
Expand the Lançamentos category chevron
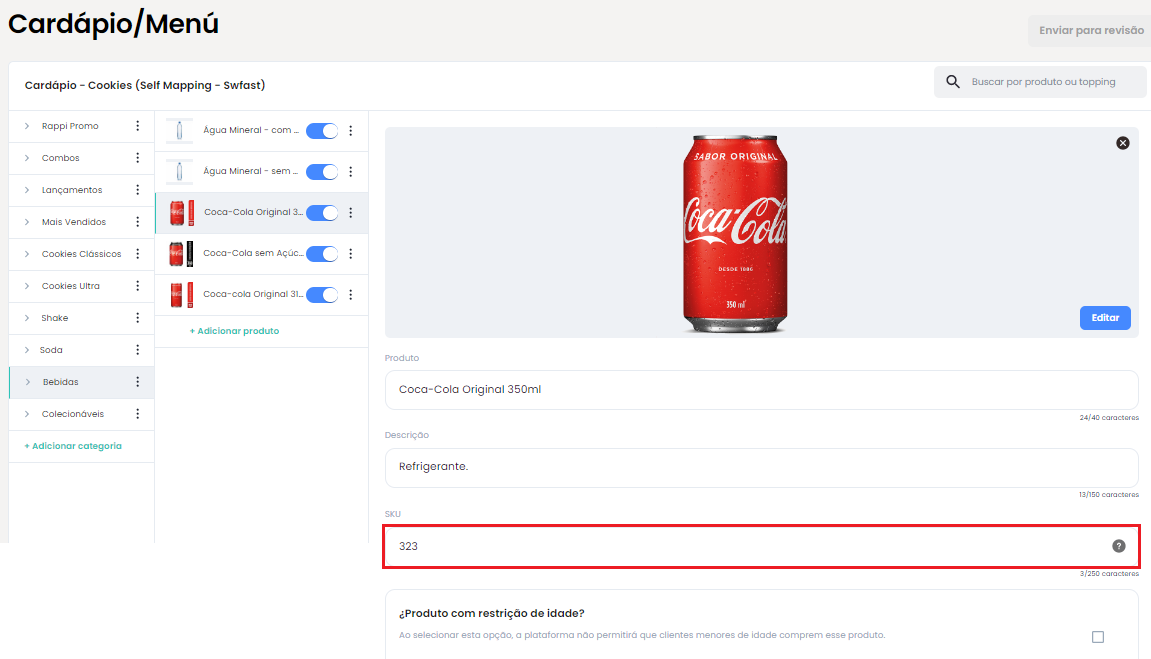(27, 190)
